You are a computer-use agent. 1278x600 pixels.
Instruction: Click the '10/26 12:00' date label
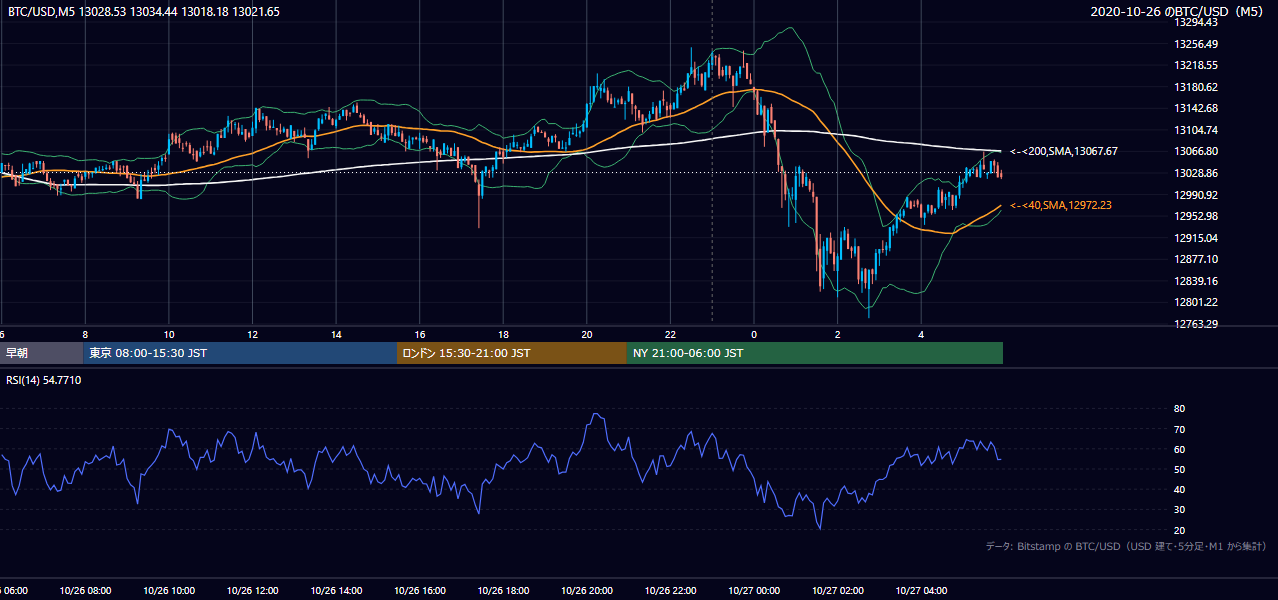pyautogui.click(x=252, y=591)
